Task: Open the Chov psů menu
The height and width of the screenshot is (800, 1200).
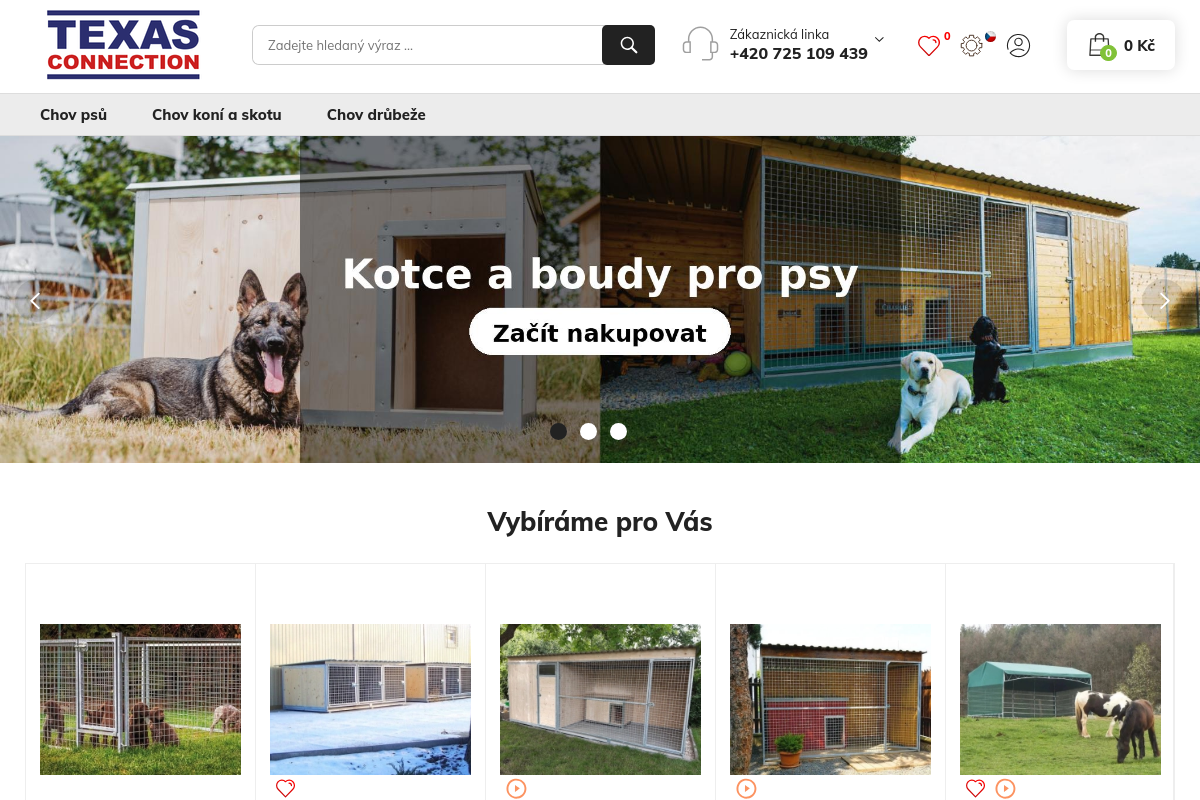Action: click(x=73, y=115)
